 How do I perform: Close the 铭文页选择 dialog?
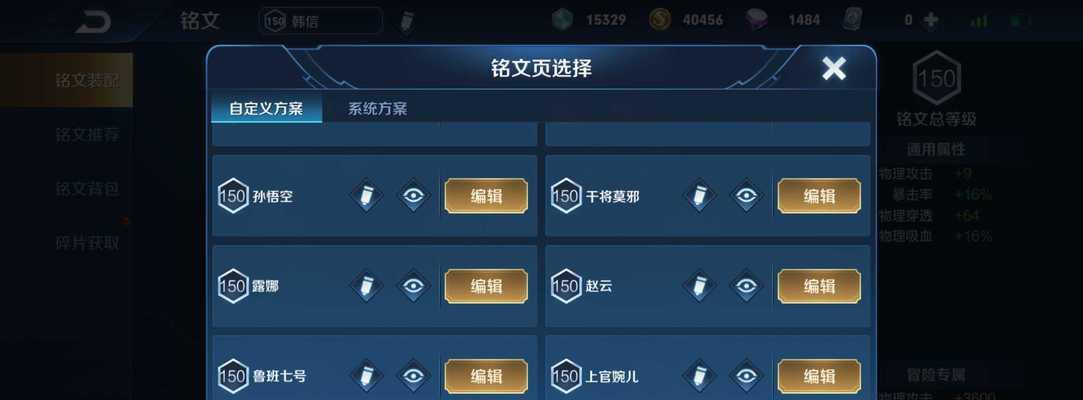[x=834, y=68]
